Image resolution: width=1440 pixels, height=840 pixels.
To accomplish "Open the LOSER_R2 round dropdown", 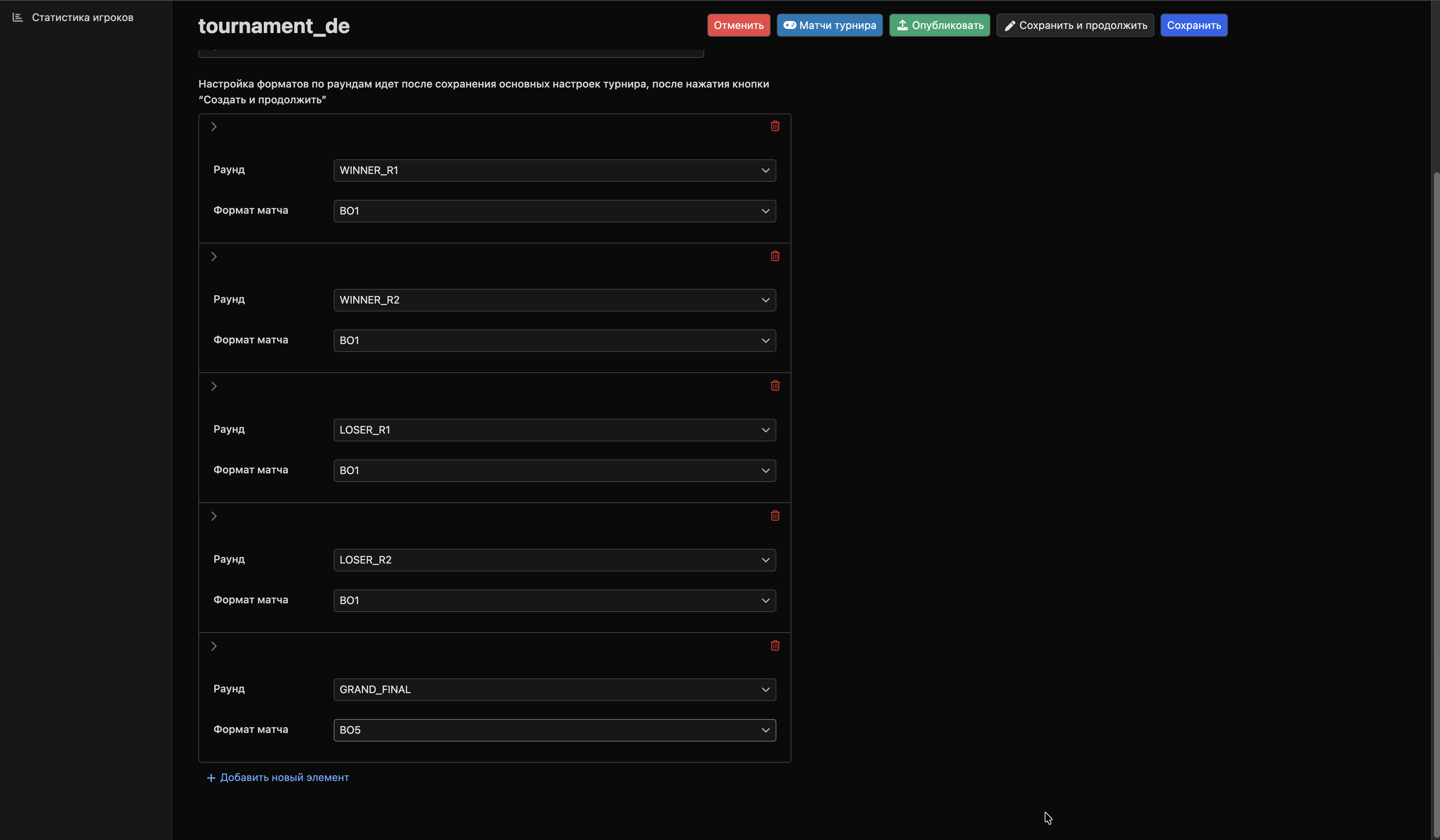I will pyautogui.click(x=554, y=560).
